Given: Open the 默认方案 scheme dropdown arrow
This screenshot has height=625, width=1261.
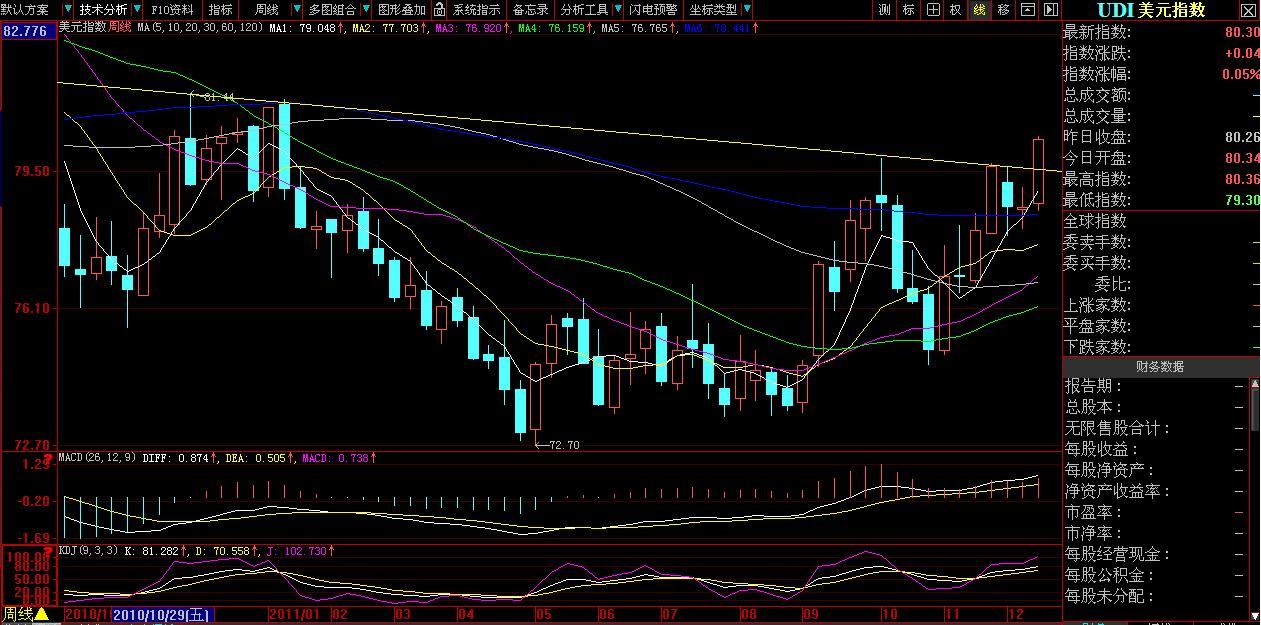Looking at the screenshot, I should [67, 10].
